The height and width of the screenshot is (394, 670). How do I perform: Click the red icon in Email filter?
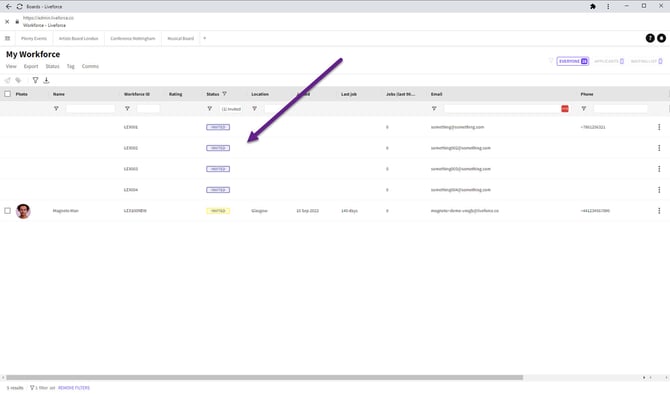pos(565,109)
